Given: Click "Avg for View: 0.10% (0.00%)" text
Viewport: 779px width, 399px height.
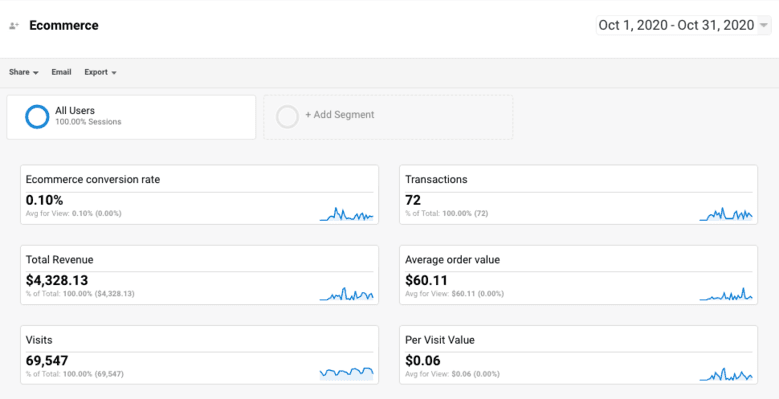Looking at the screenshot, I should coord(74,214).
